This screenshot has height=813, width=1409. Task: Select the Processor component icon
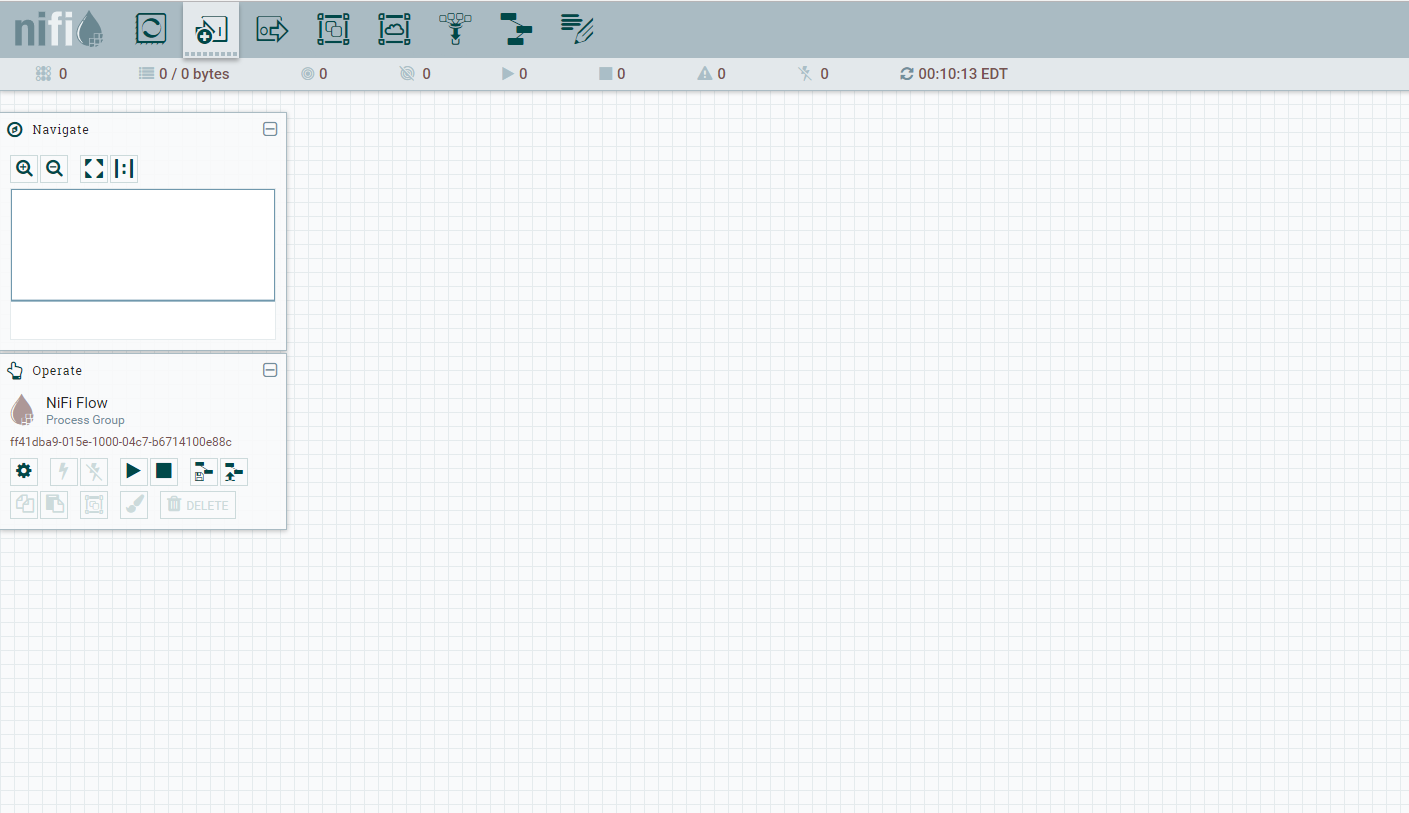click(x=151, y=29)
